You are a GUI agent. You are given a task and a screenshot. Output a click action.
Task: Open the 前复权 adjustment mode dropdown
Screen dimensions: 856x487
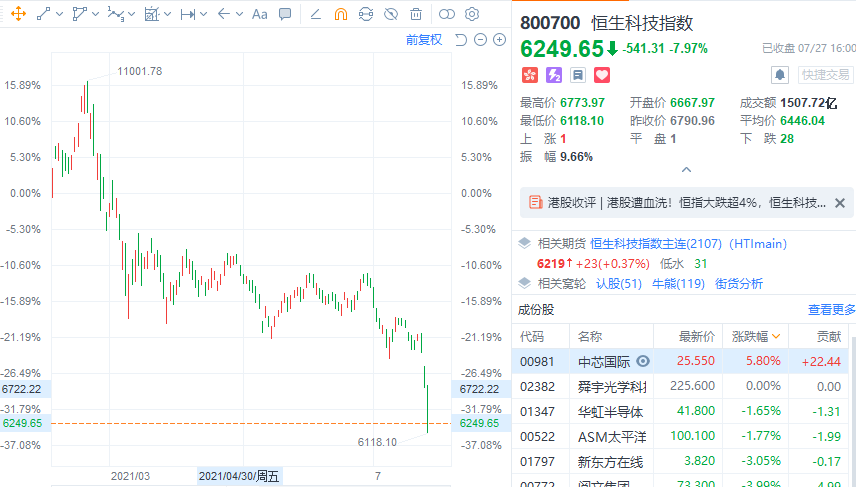coord(423,39)
